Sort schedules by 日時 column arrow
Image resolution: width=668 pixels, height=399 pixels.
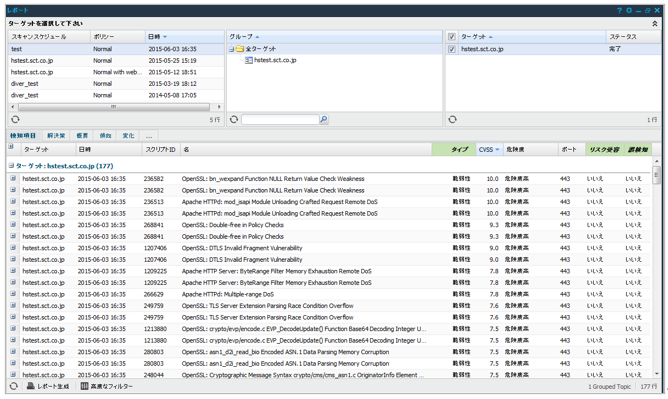pos(165,37)
